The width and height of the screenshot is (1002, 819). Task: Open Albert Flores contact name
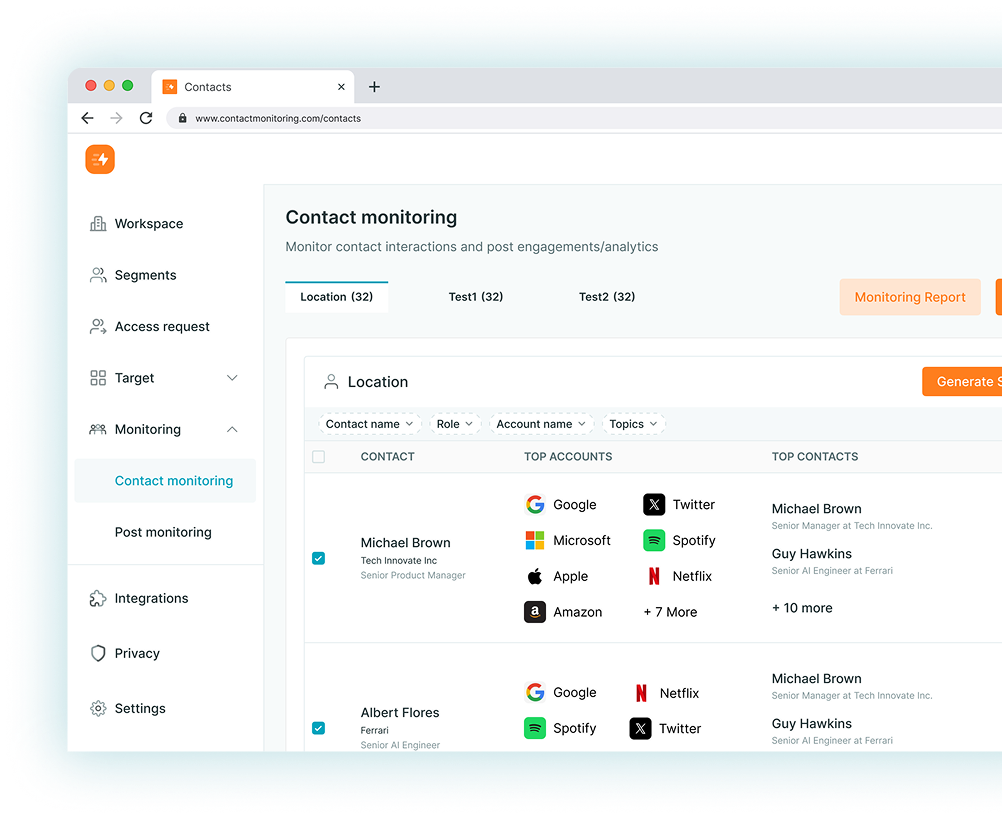pyautogui.click(x=400, y=712)
